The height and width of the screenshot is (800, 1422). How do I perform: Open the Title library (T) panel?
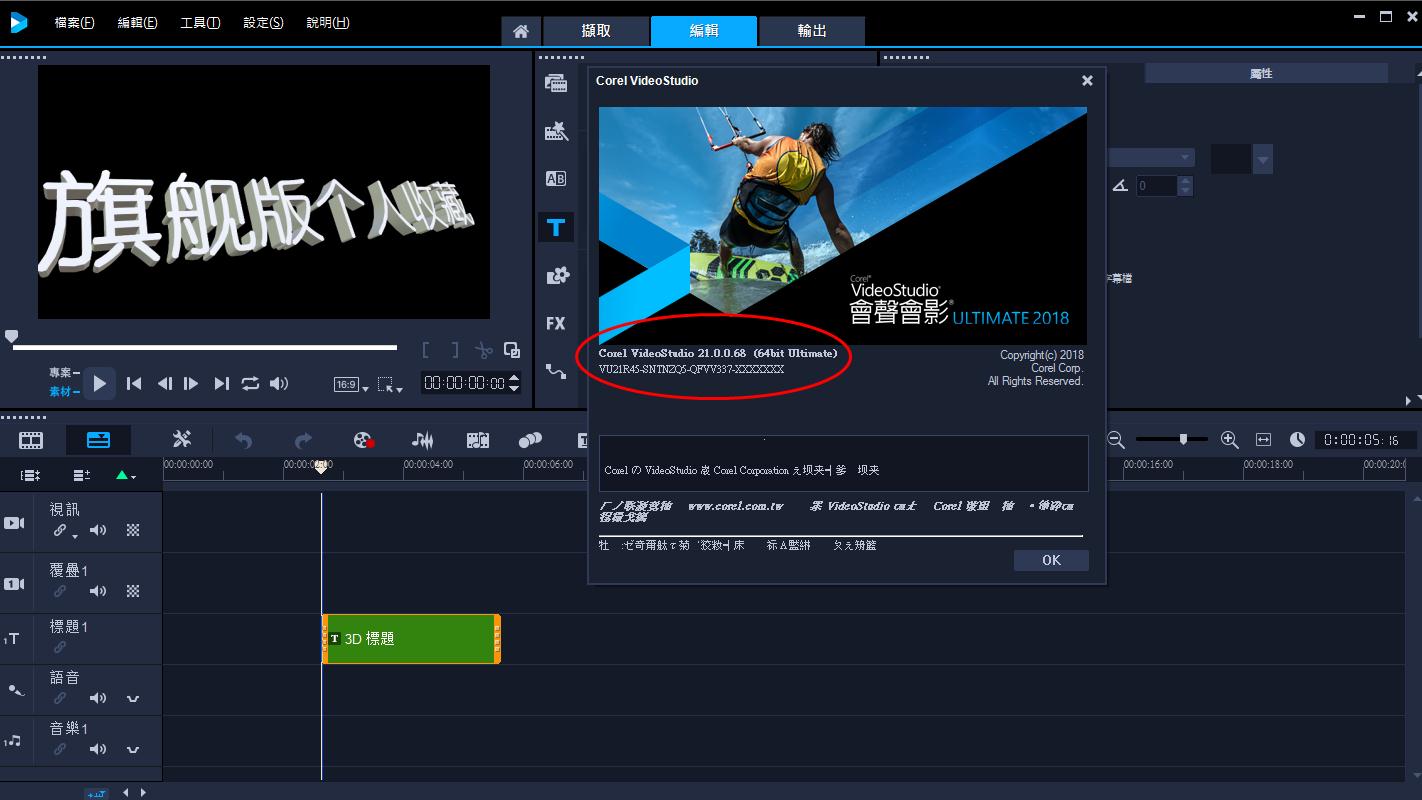[x=556, y=227]
